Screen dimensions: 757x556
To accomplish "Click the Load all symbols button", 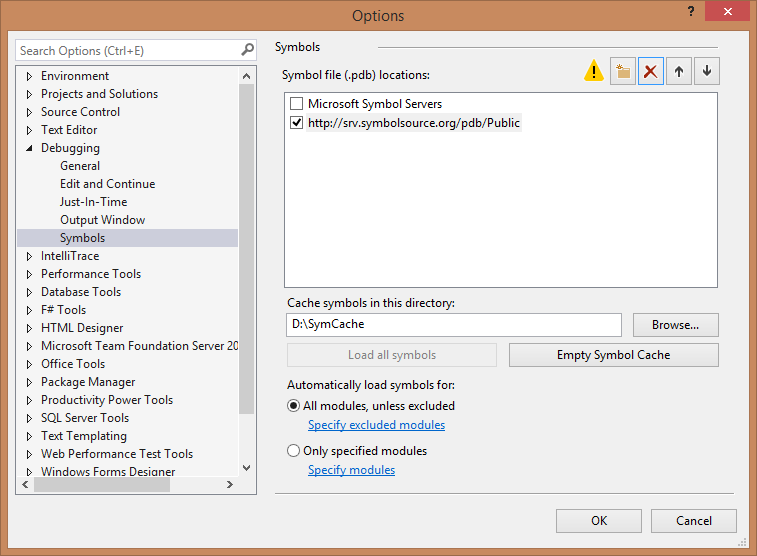I will pyautogui.click(x=392, y=355).
